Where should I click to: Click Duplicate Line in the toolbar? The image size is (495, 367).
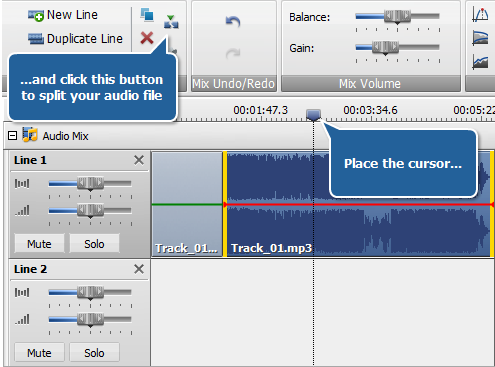(75, 39)
